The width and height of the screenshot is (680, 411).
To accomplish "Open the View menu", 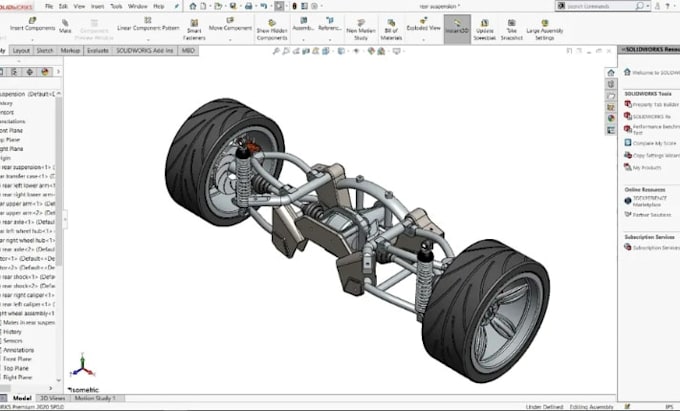I will (x=79, y=7).
